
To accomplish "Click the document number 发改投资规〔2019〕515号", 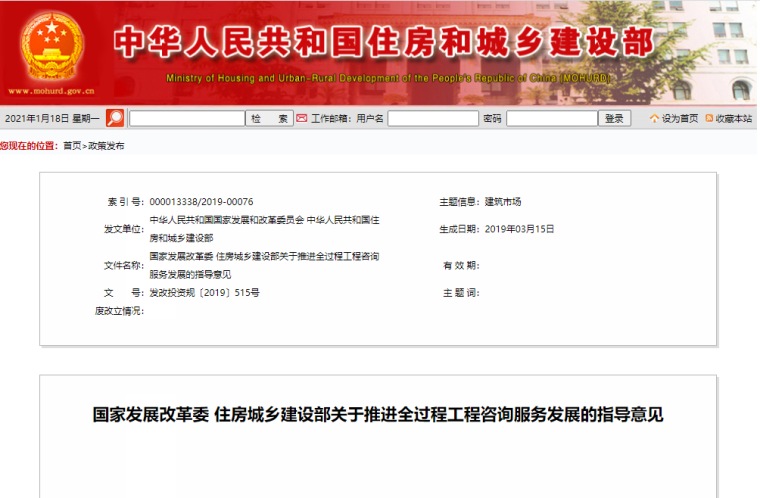I will (204, 293).
